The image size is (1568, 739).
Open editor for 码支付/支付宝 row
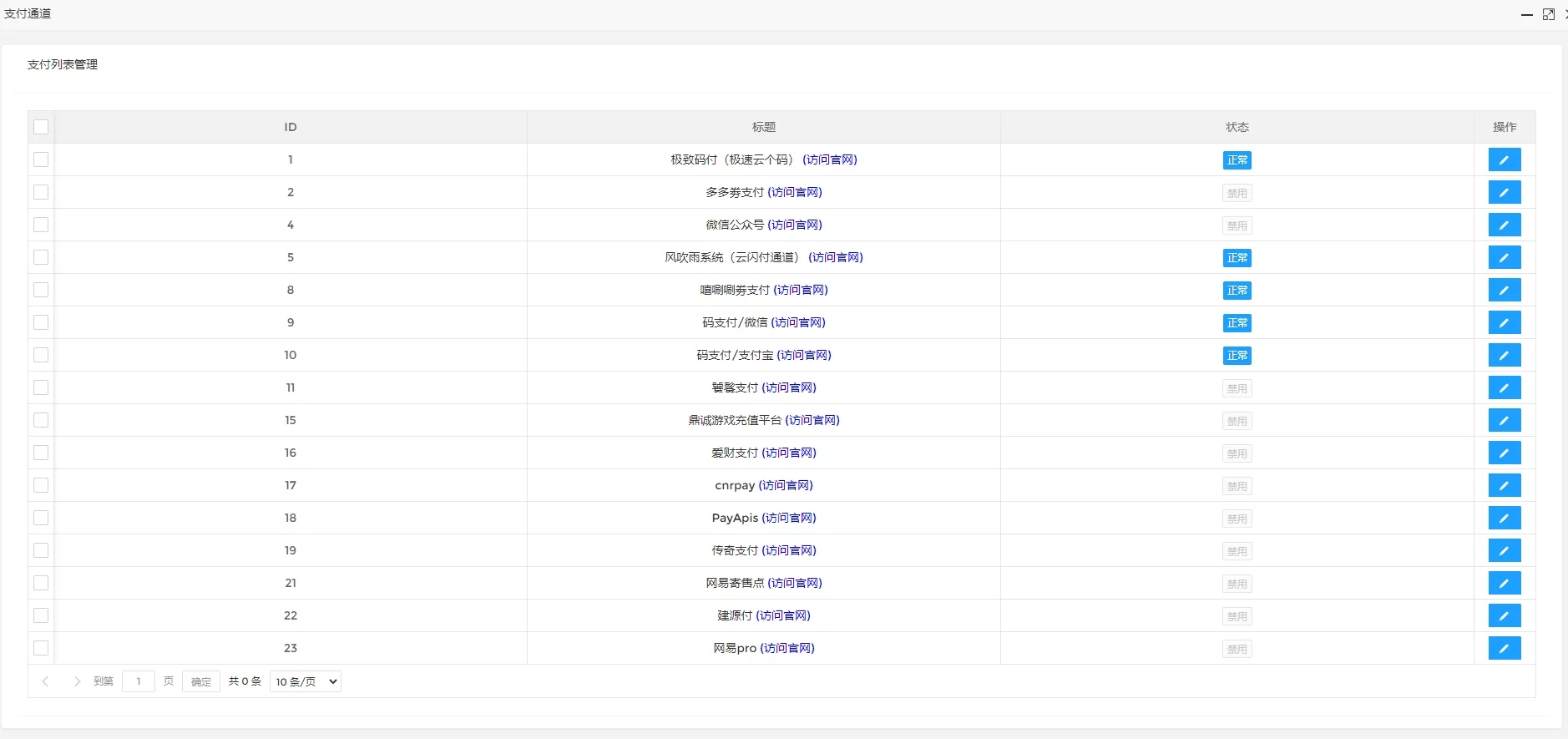[1504, 355]
